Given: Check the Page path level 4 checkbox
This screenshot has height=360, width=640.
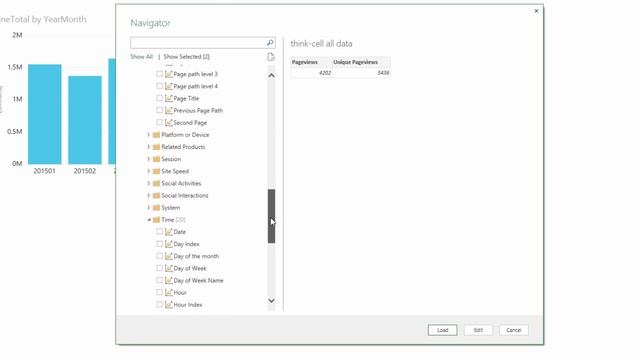Looking at the screenshot, I should tap(160, 86).
